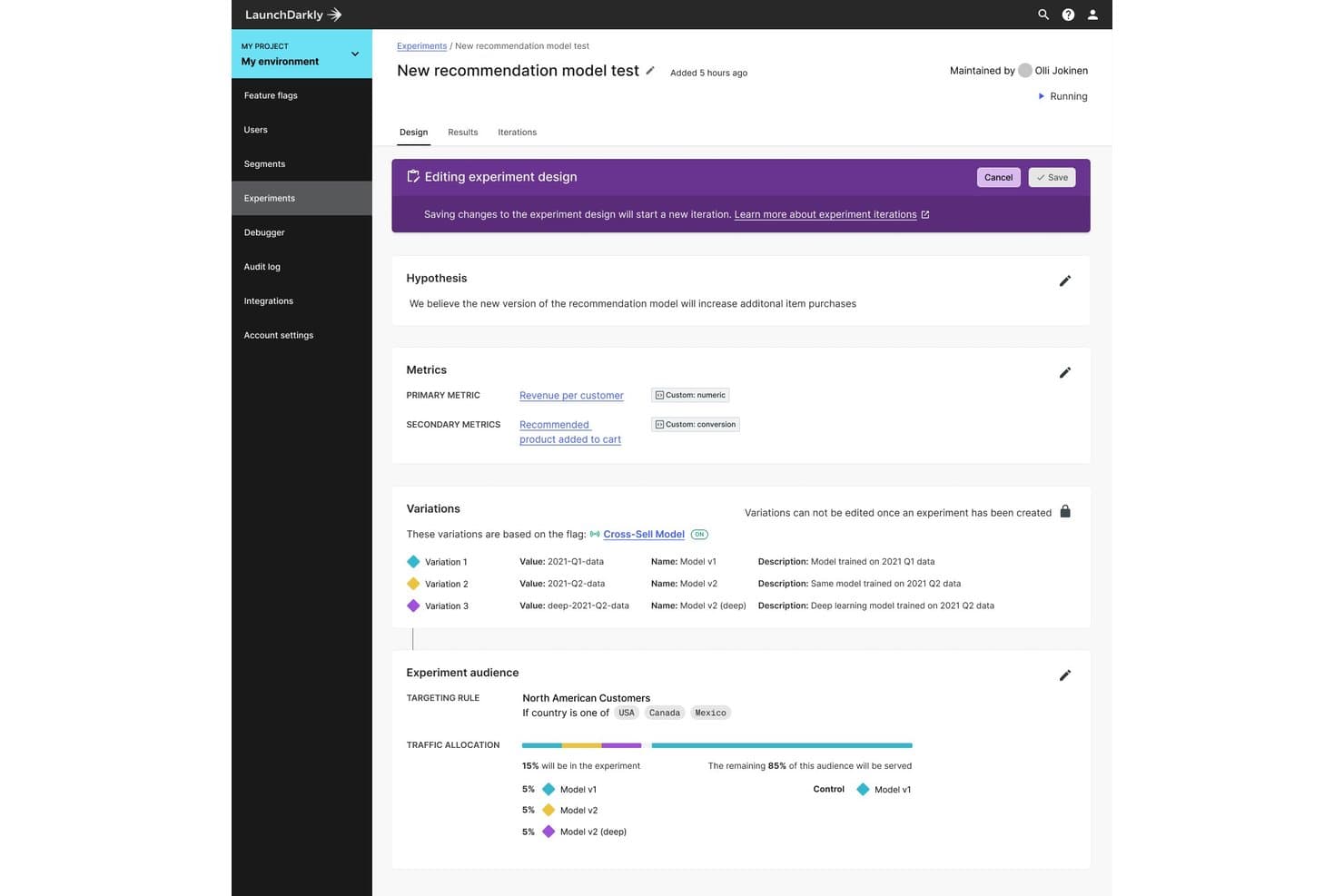Open Debugger in sidebar
Image resolution: width=1344 pixels, height=896 pixels.
(301, 232)
